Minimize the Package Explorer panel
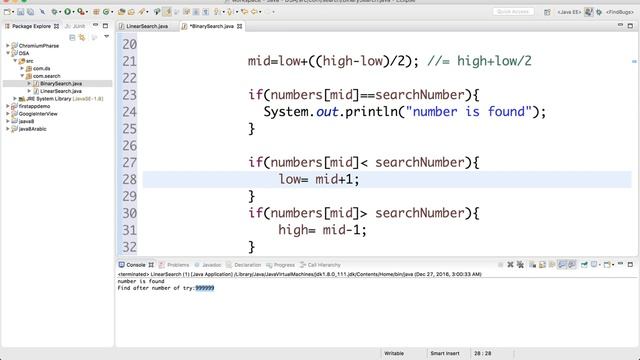 coord(95,25)
